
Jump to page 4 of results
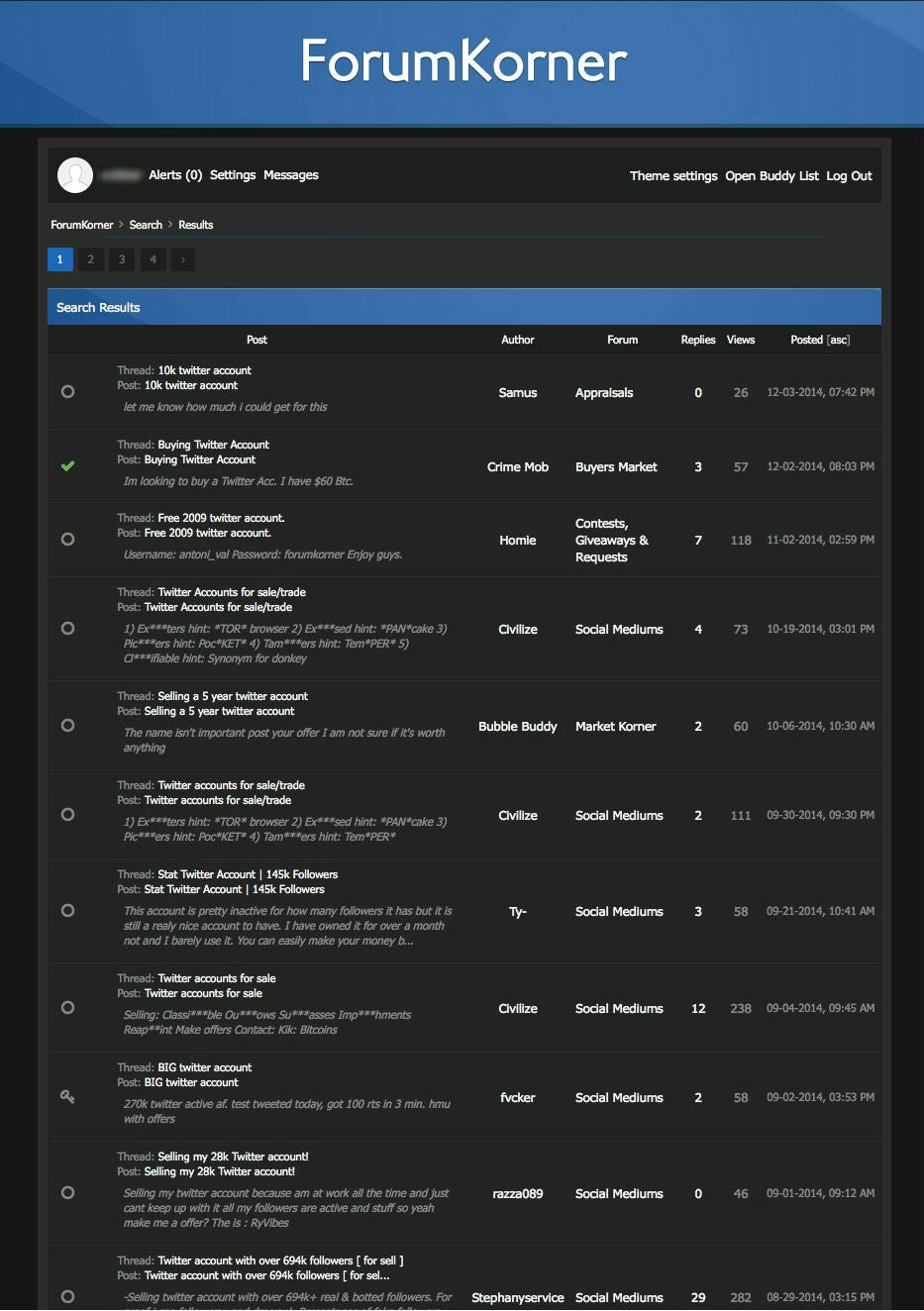(x=153, y=259)
